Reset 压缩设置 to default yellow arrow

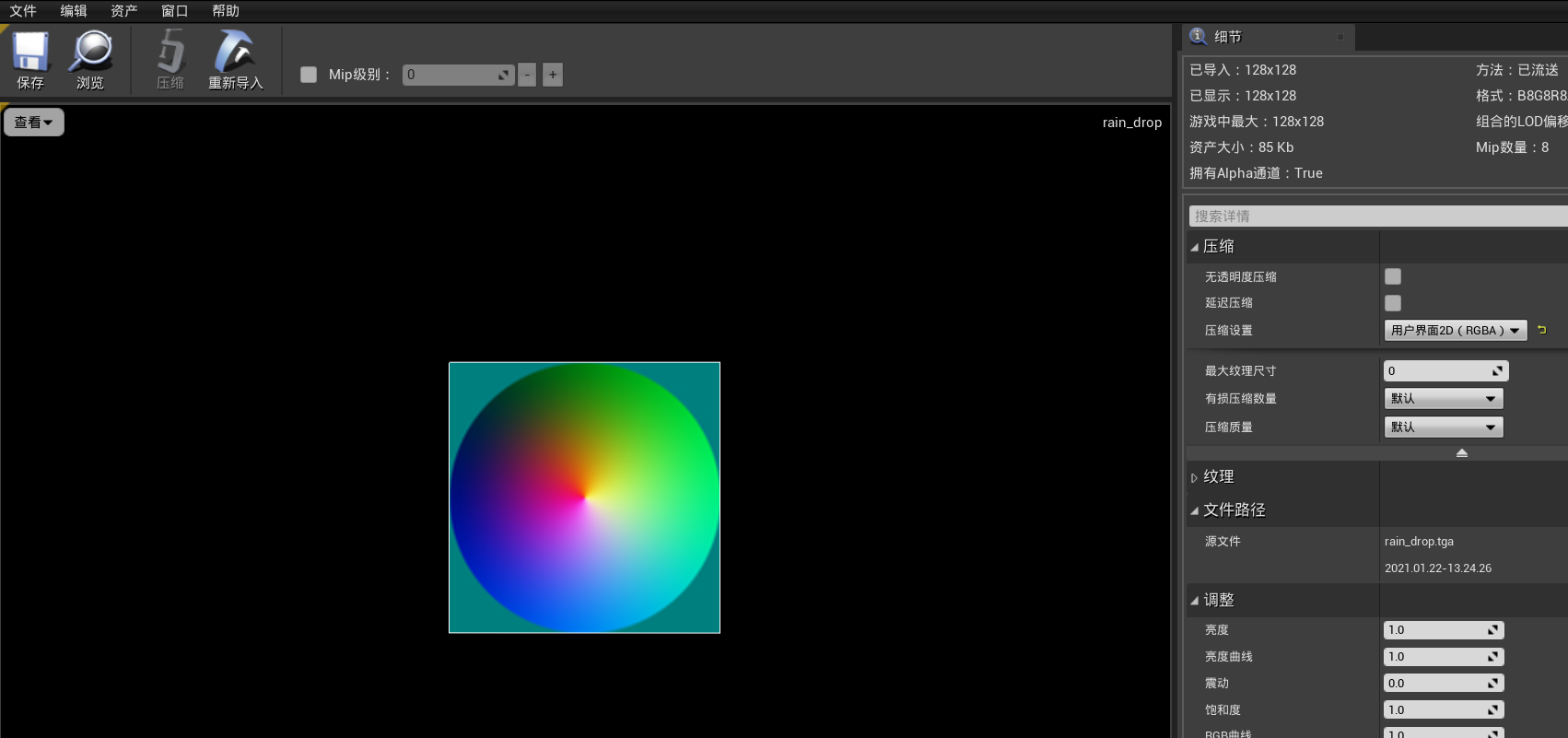tap(1541, 330)
